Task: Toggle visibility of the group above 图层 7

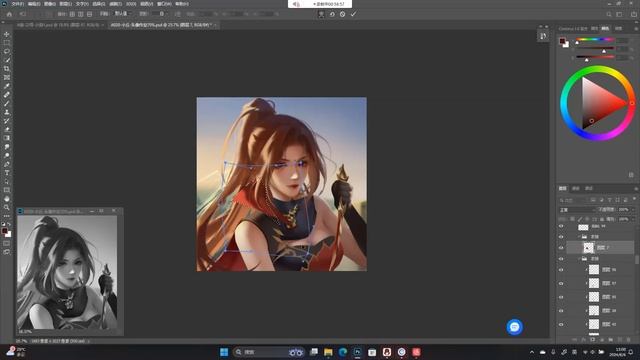Action: (561, 237)
